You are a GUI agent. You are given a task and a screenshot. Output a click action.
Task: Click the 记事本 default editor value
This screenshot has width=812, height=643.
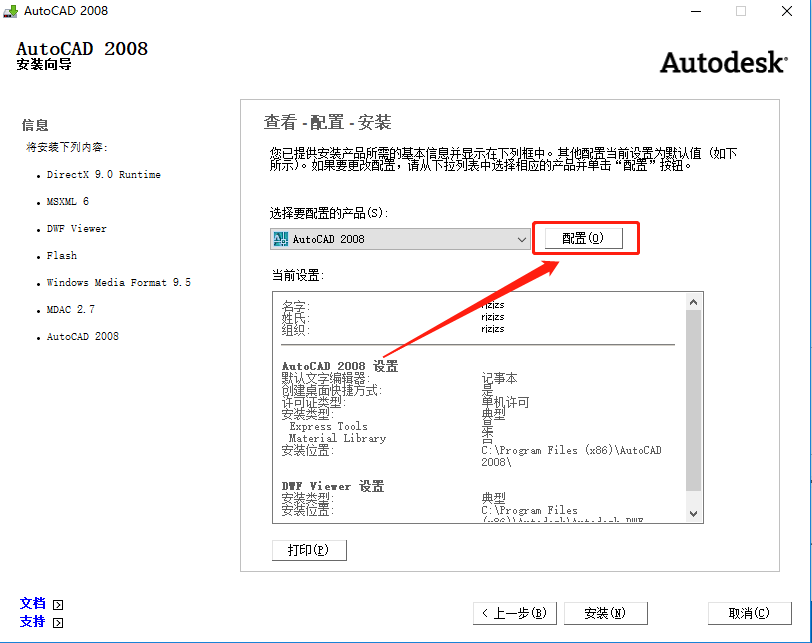[x=499, y=378]
